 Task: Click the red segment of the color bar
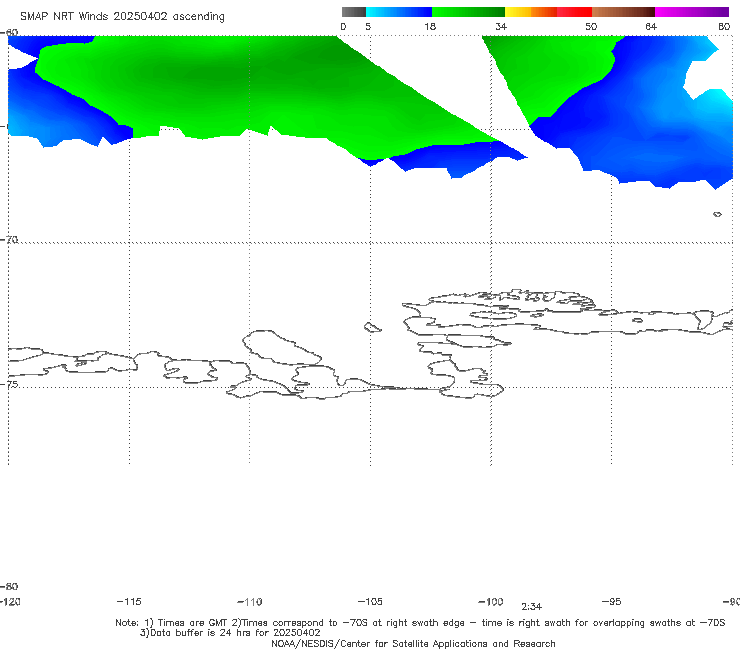tap(574, 12)
